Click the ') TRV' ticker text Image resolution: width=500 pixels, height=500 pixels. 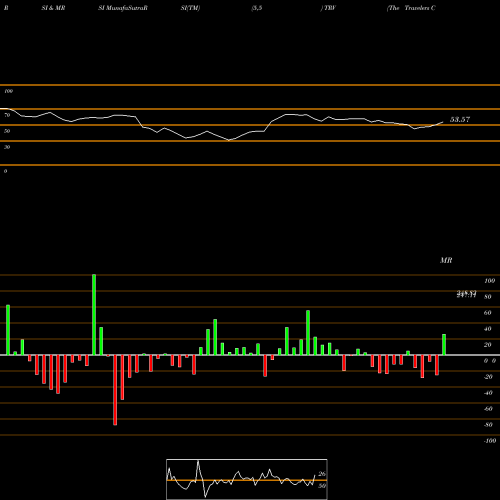tap(328, 8)
